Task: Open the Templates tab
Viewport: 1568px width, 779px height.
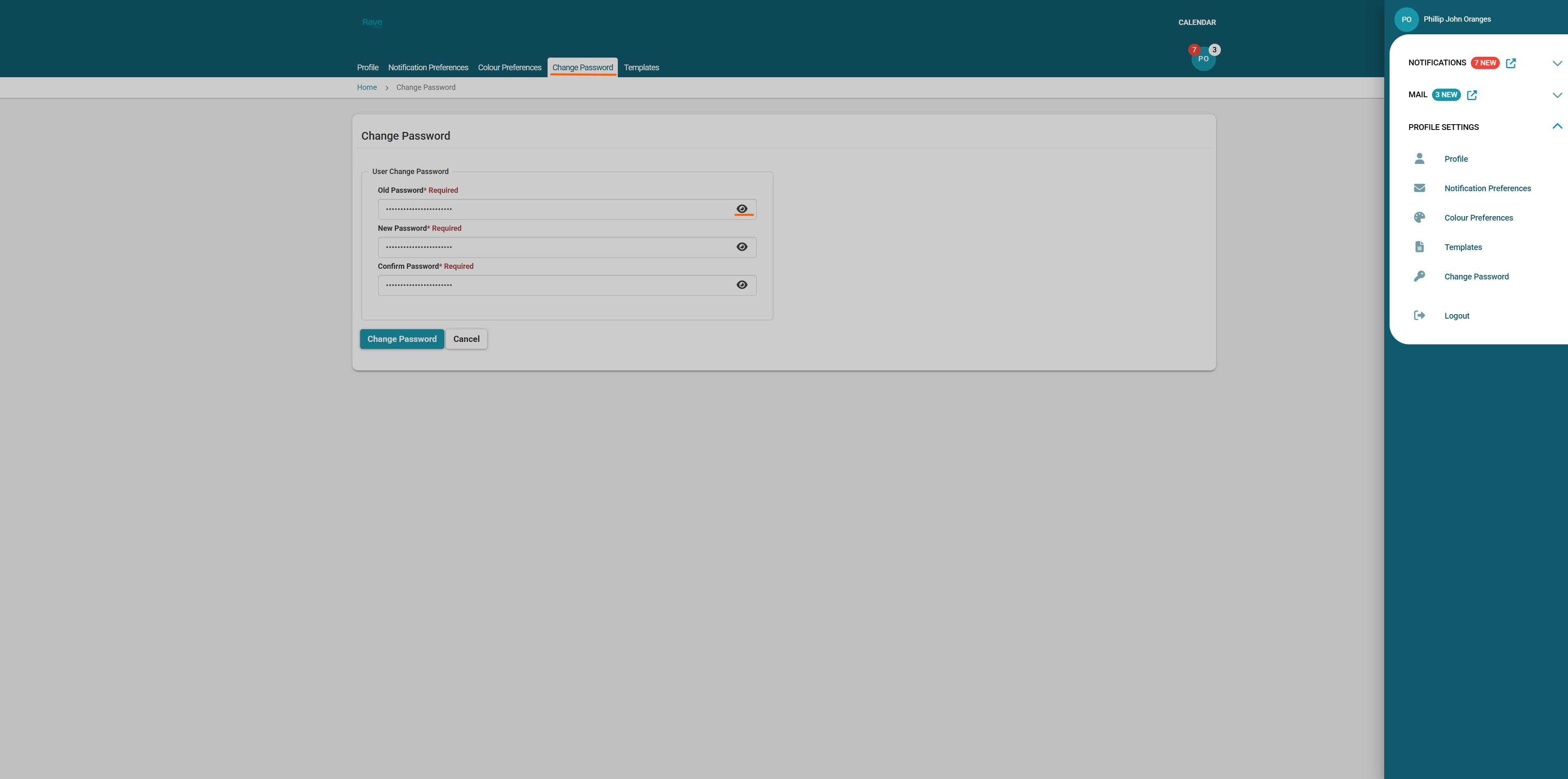Action: pyautogui.click(x=641, y=68)
